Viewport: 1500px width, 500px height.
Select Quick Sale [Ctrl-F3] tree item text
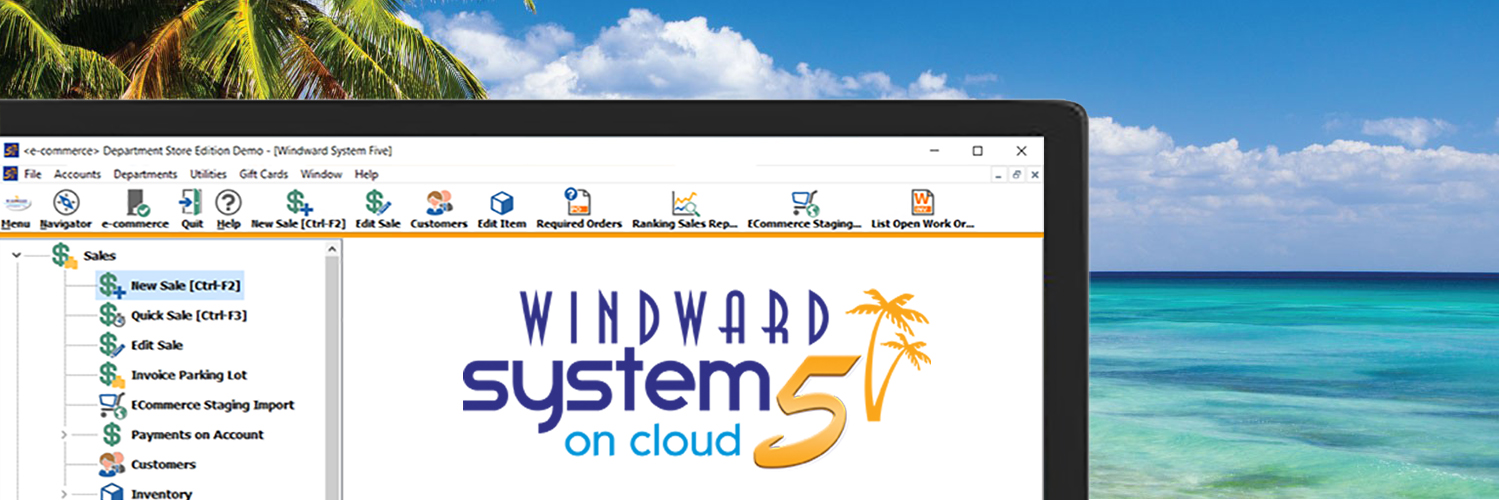pyautogui.click(x=189, y=316)
